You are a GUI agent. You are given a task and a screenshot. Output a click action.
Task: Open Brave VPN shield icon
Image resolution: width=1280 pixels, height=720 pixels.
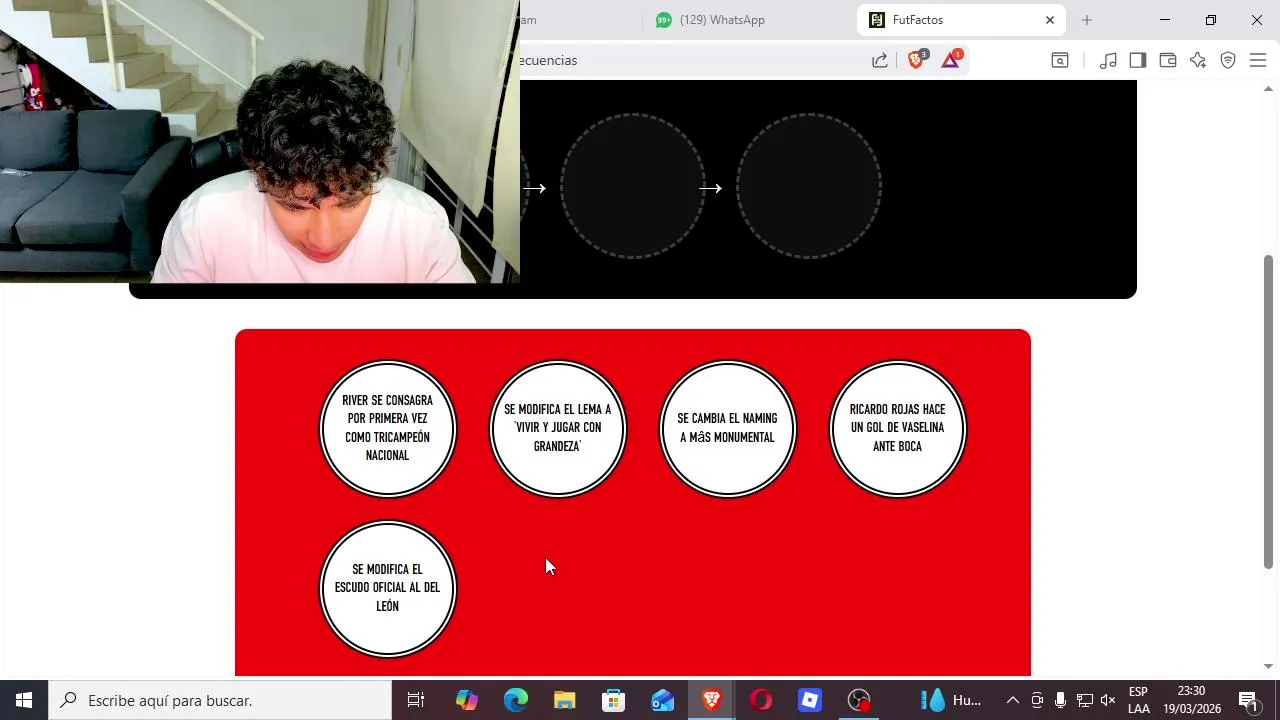tap(1228, 60)
